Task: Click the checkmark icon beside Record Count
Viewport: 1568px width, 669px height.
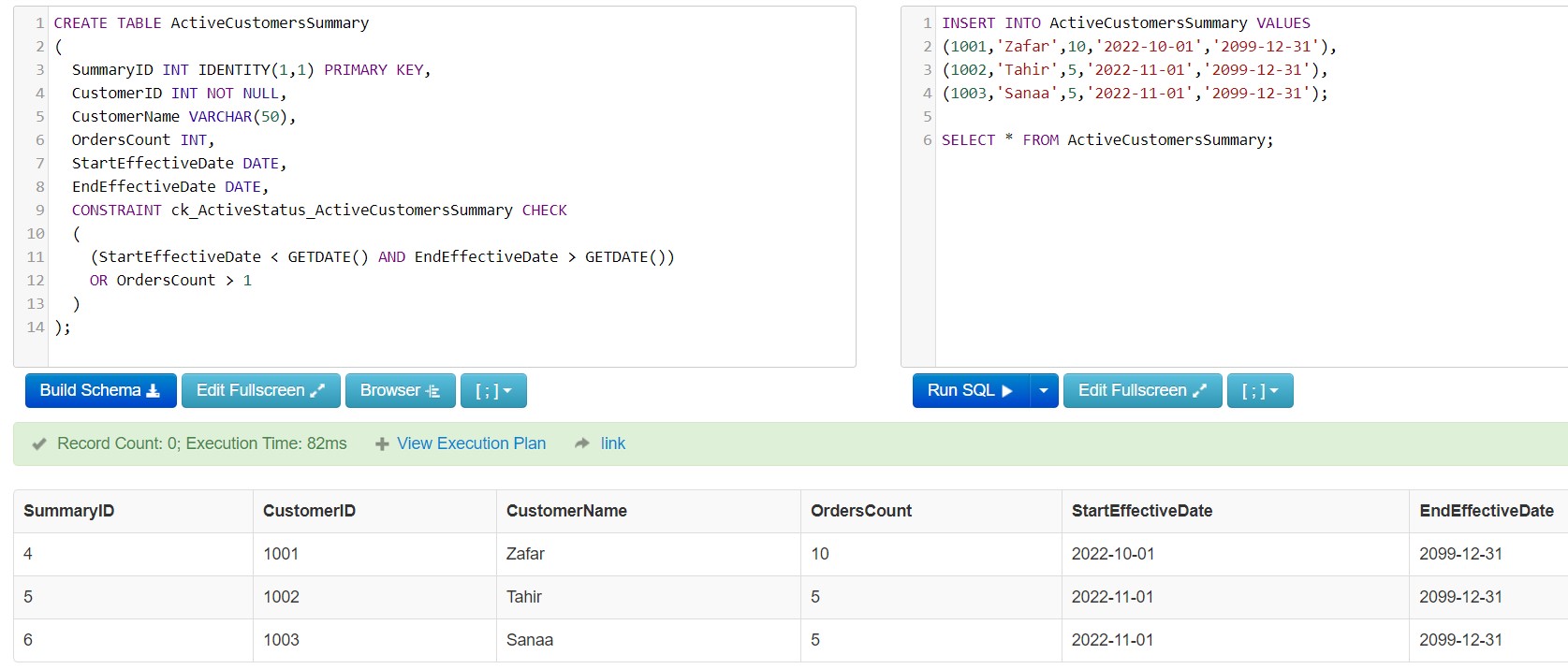Action: (39, 444)
